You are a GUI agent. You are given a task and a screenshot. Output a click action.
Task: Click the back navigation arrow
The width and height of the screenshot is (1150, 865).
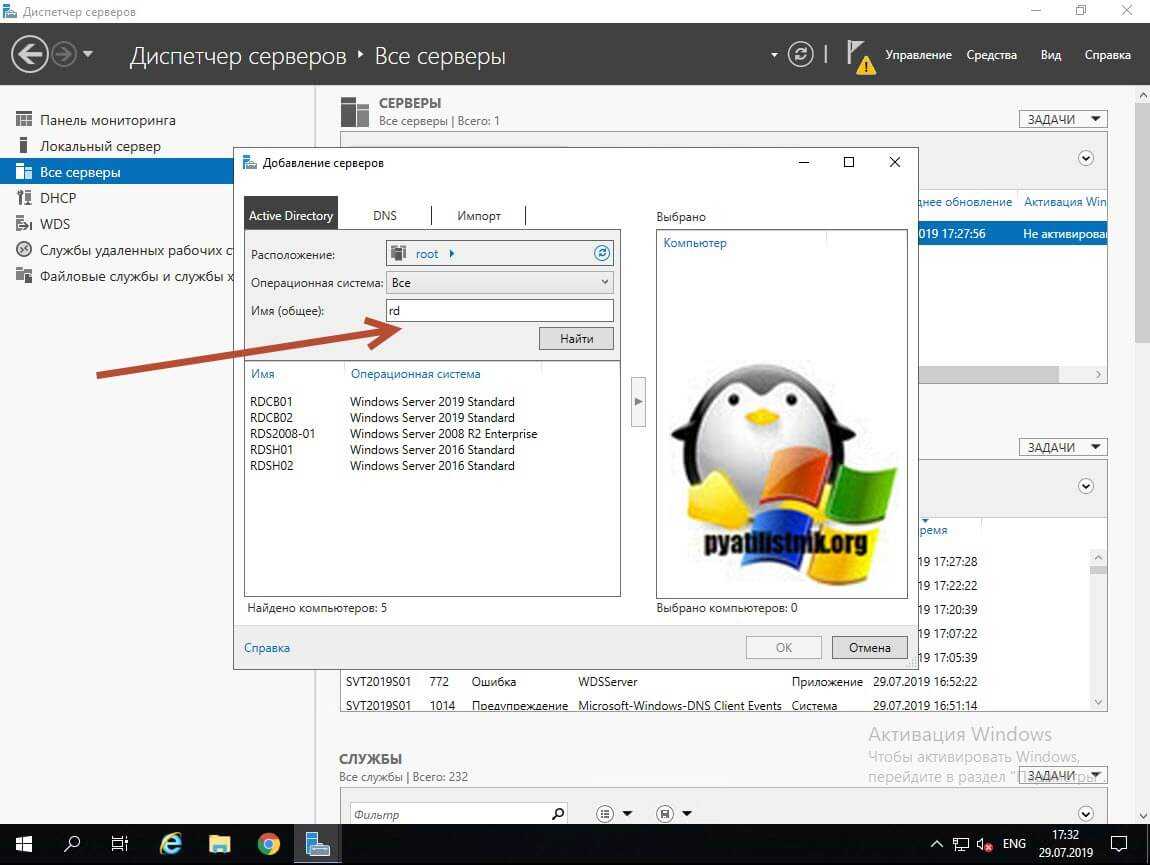point(30,54)
